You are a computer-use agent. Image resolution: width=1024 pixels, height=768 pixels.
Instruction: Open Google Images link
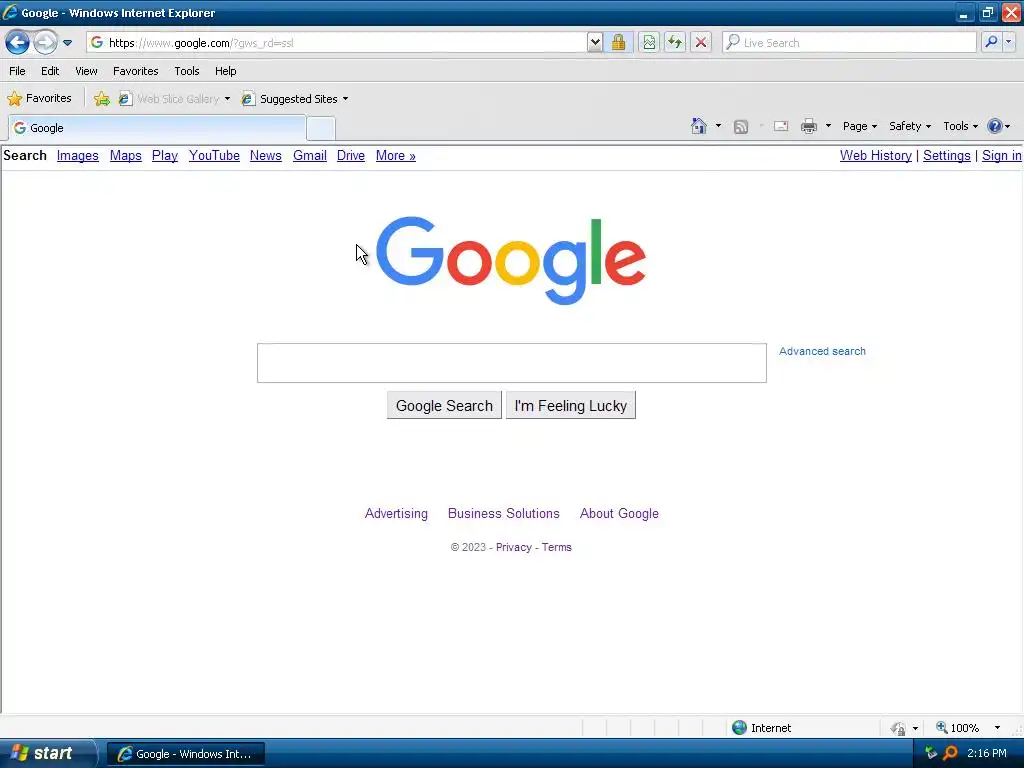click(x=78, y=155)
